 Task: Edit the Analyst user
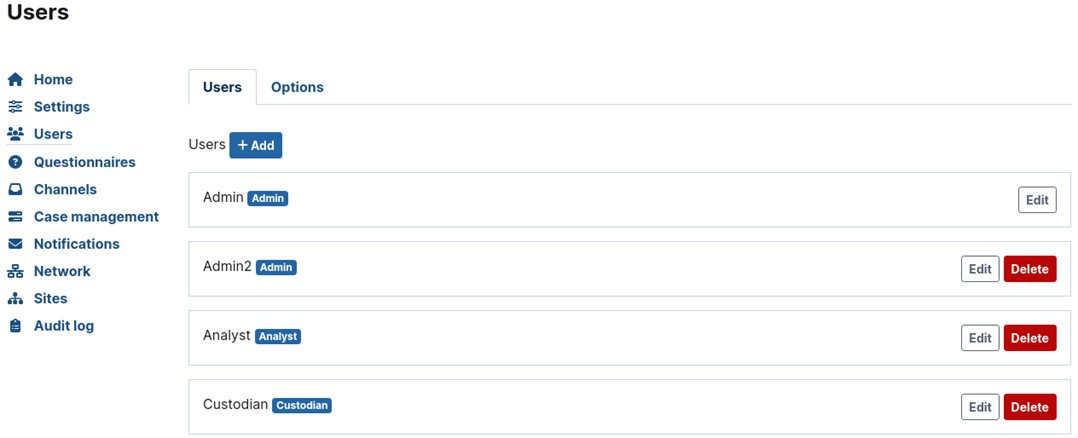[980, 338]
